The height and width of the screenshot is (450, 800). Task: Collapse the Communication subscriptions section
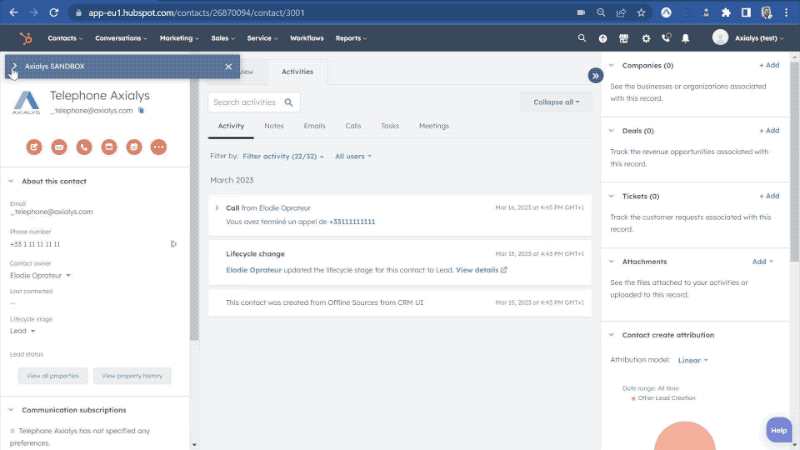(11, 410)
